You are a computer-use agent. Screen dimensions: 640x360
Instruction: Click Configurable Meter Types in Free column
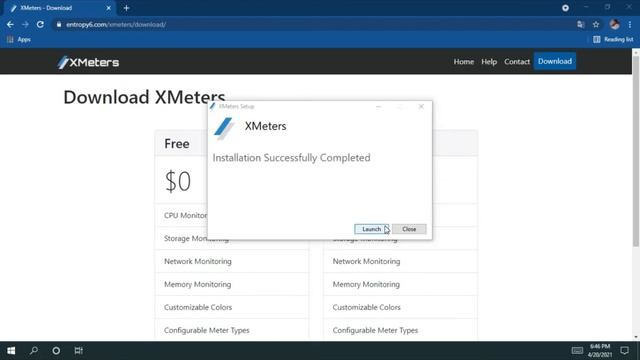tap(207, 330)
